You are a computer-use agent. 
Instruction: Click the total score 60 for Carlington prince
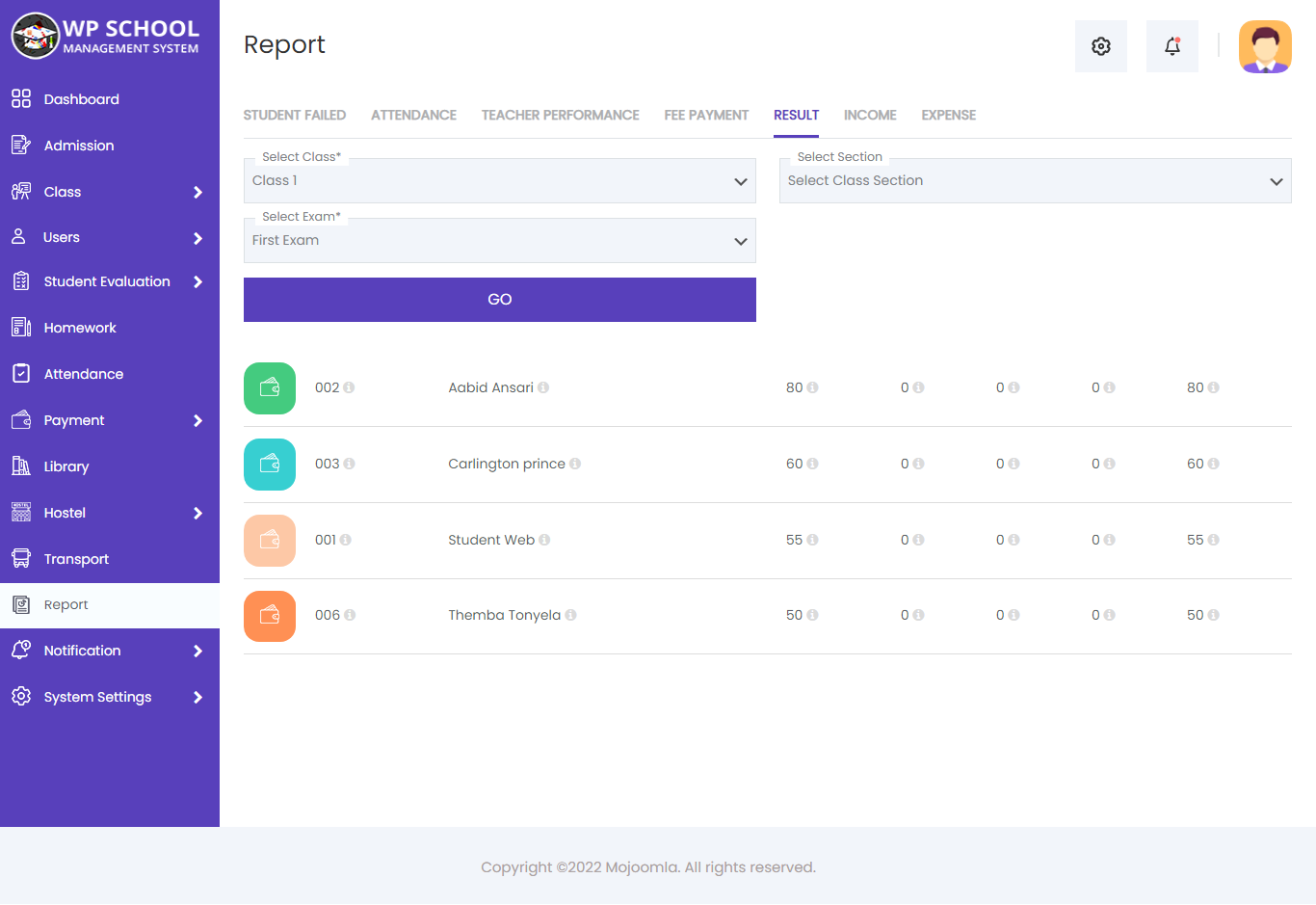1195,464
